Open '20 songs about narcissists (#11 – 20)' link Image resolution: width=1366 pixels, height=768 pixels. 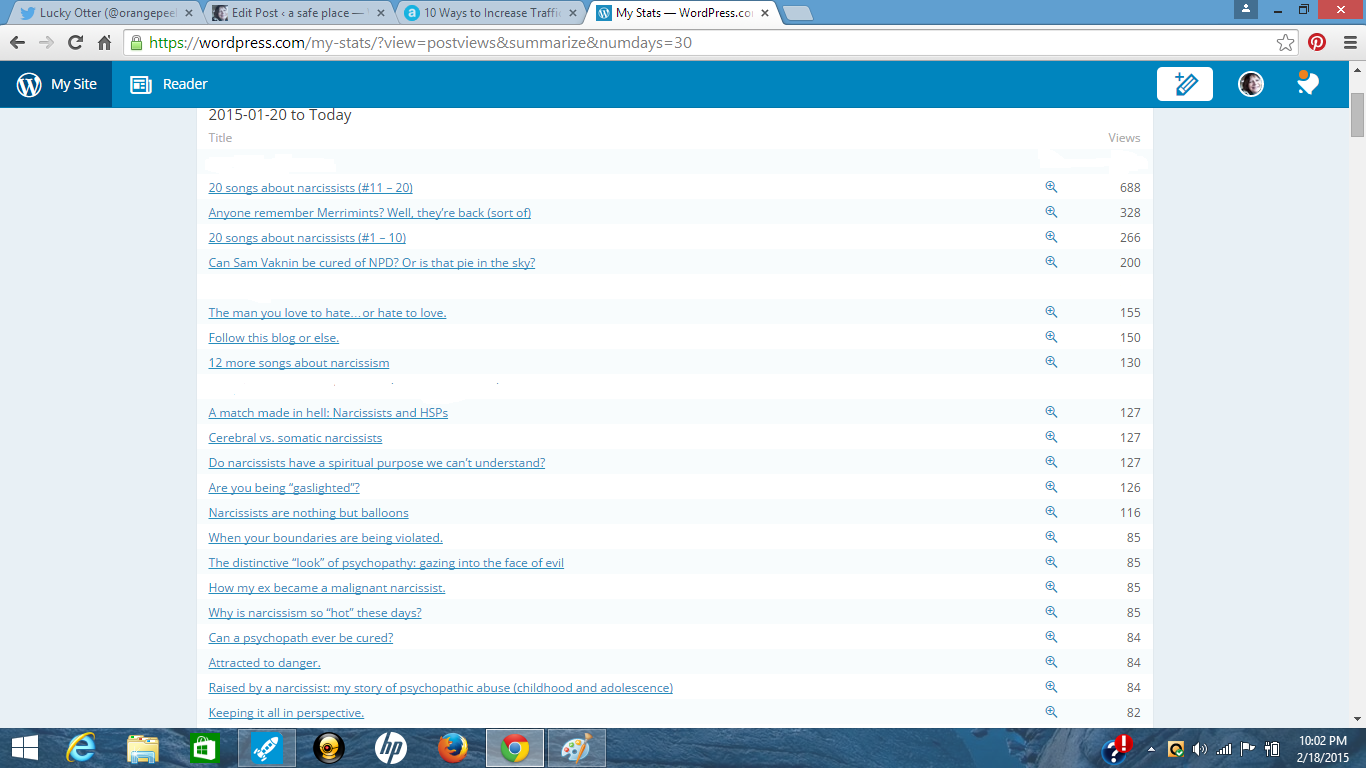point(310,188)
